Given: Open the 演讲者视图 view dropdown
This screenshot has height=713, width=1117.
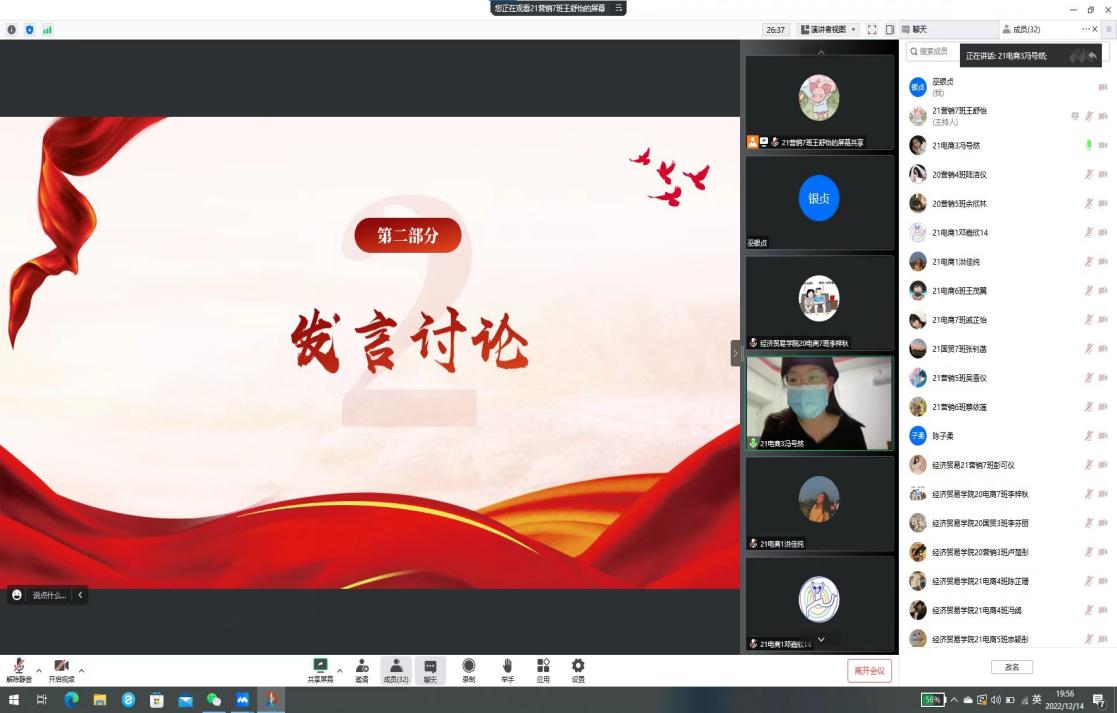Looking at the screenshot, I should tap(828, 30).
